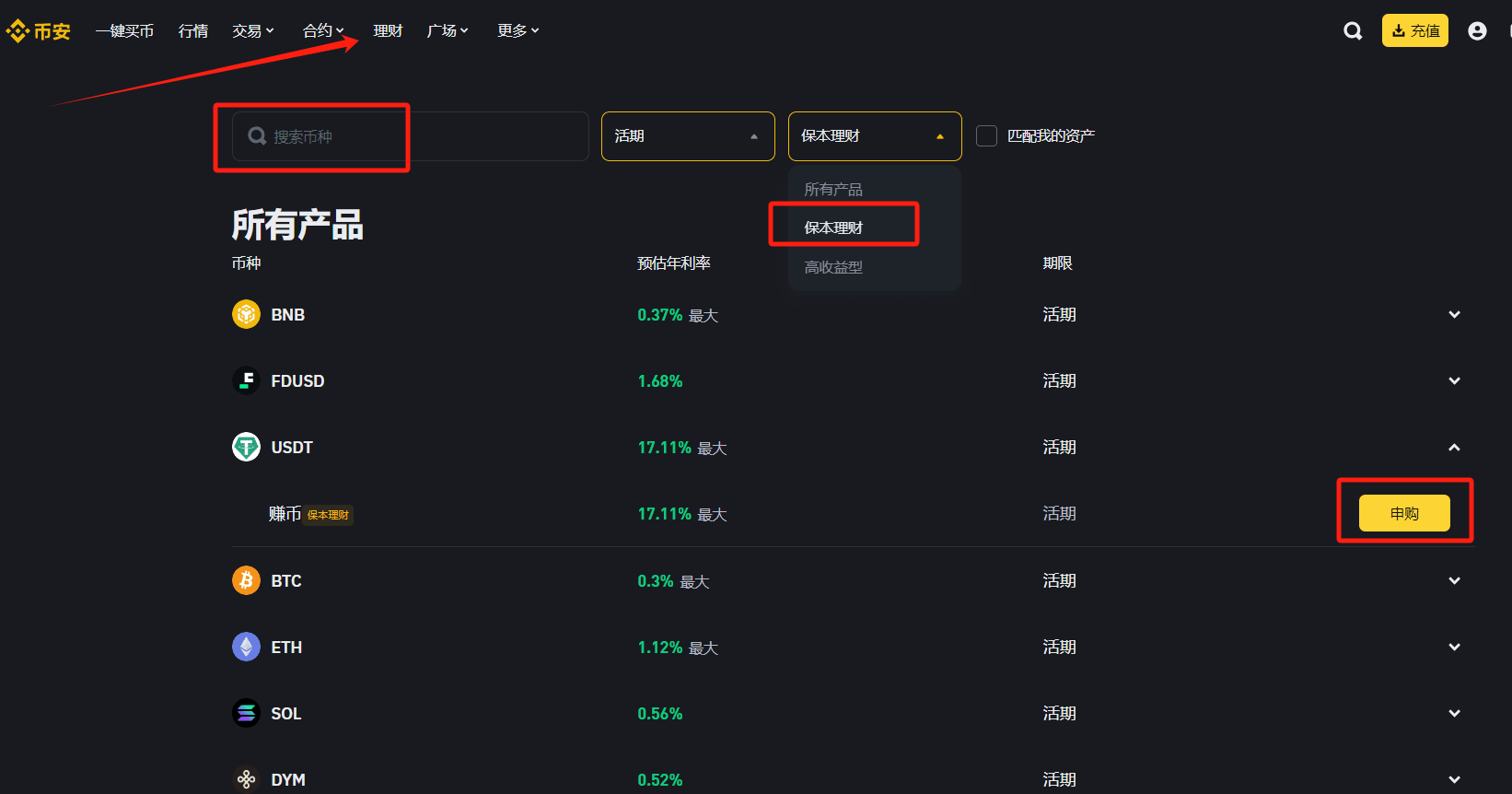Expand the DYM row chevron
This screenshot has height=794, width=1512.
[1454, 779]
